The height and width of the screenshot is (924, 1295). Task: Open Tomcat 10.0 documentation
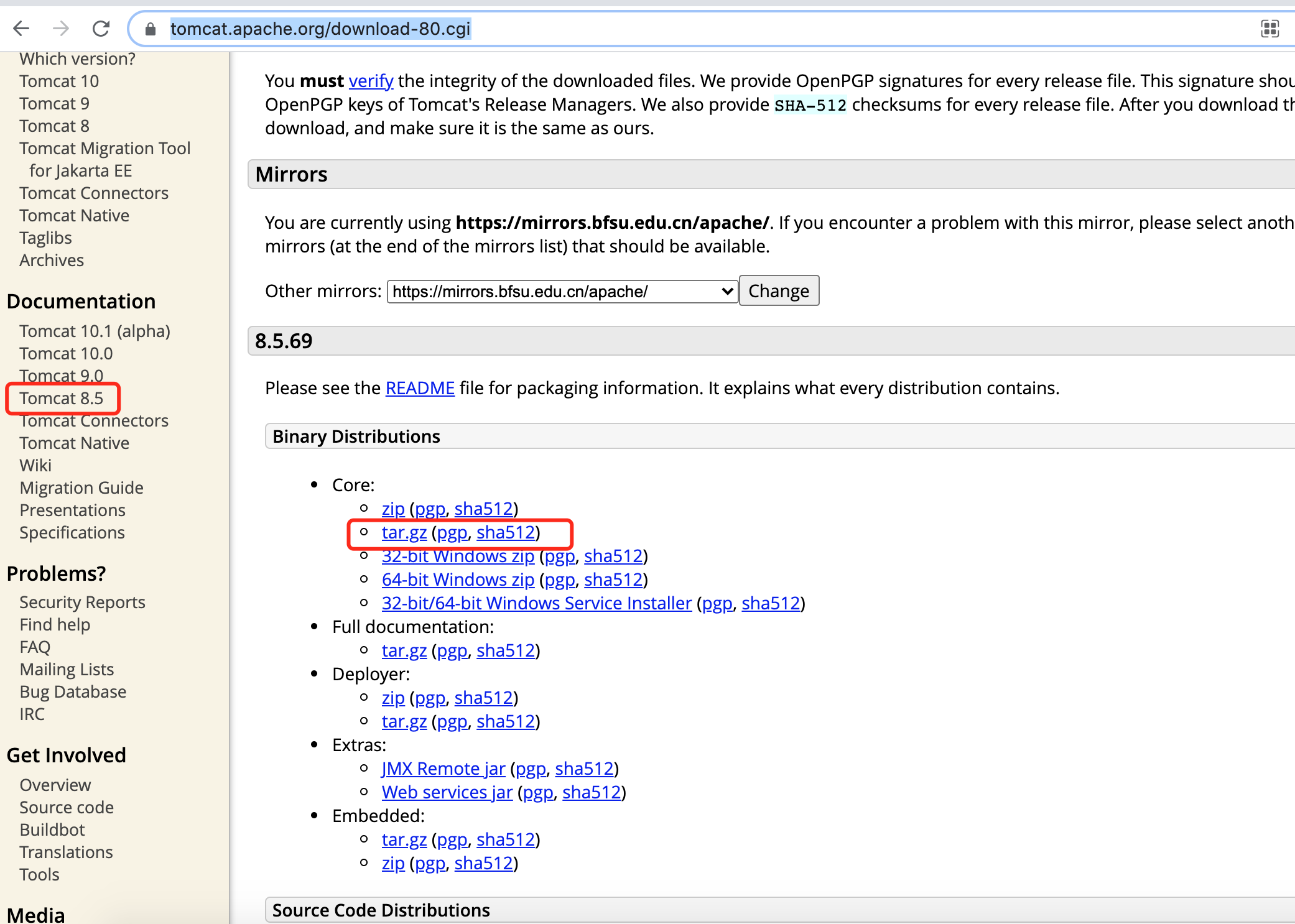[66, 353]
